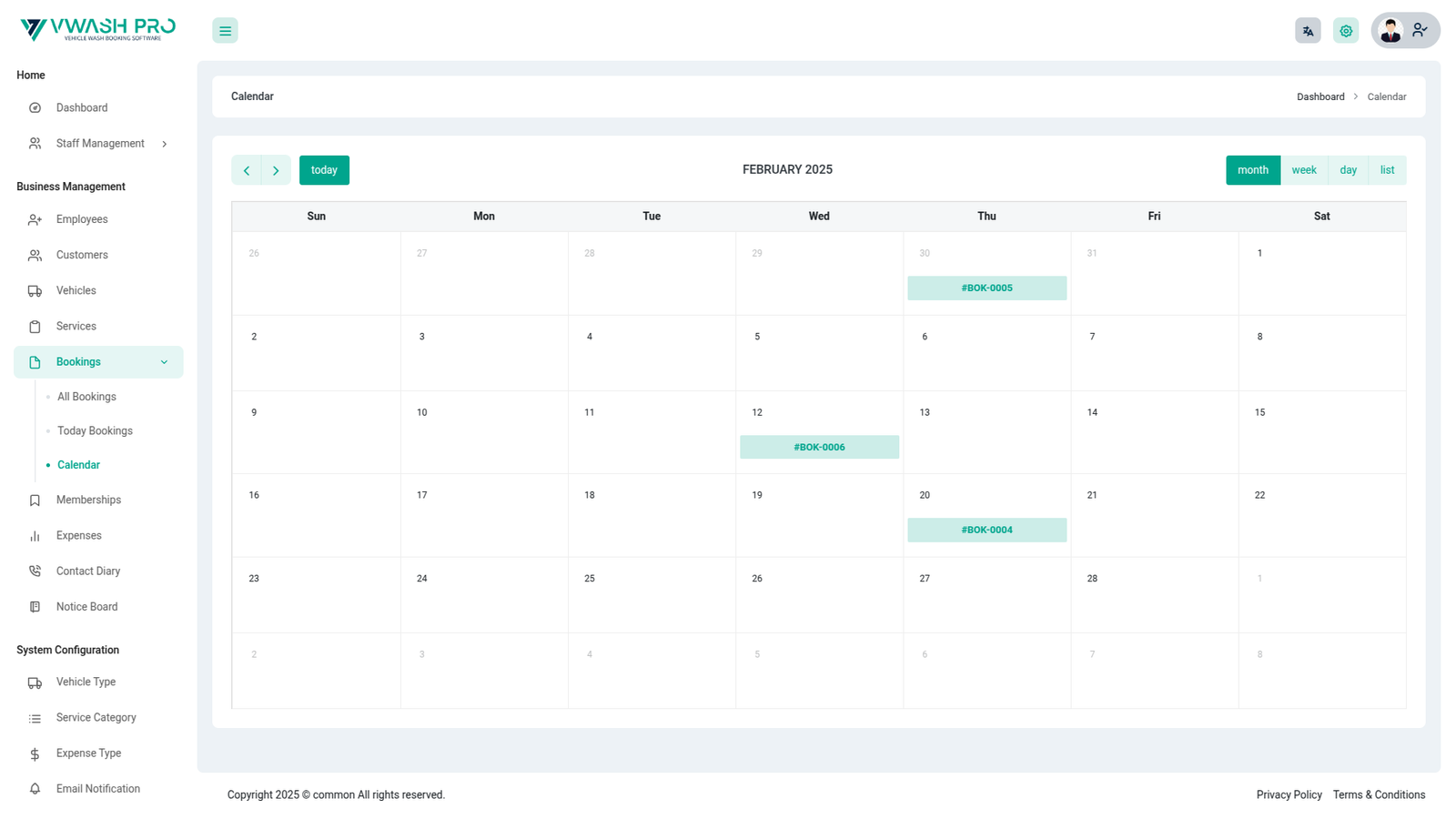
Task: Go to previous month with left arrow
Action: point(247,170)
